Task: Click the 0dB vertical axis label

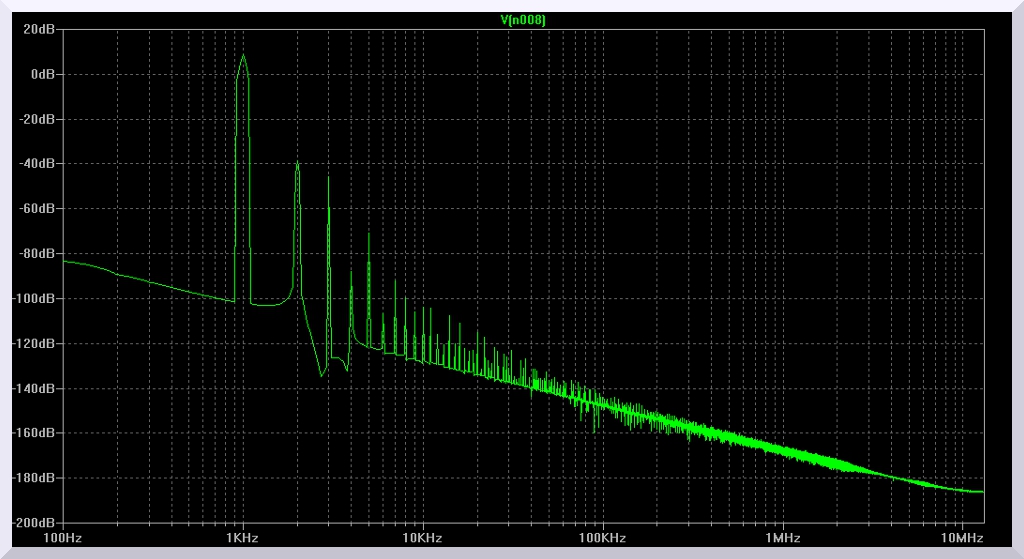Action: 43,74
